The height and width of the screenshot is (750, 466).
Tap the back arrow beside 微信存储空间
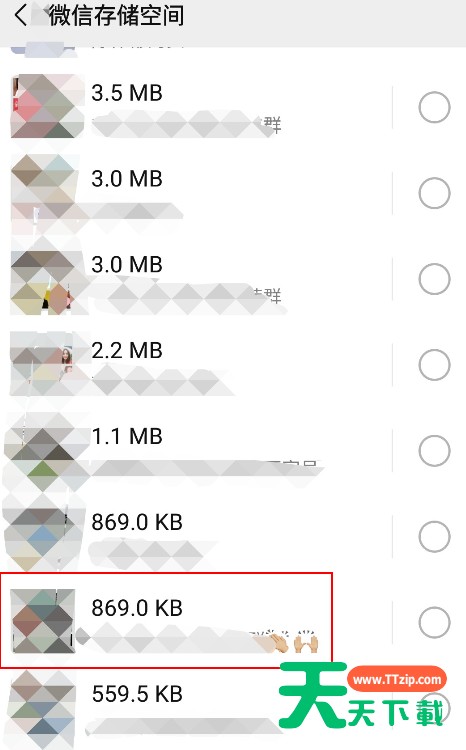[x=20, y=15]
